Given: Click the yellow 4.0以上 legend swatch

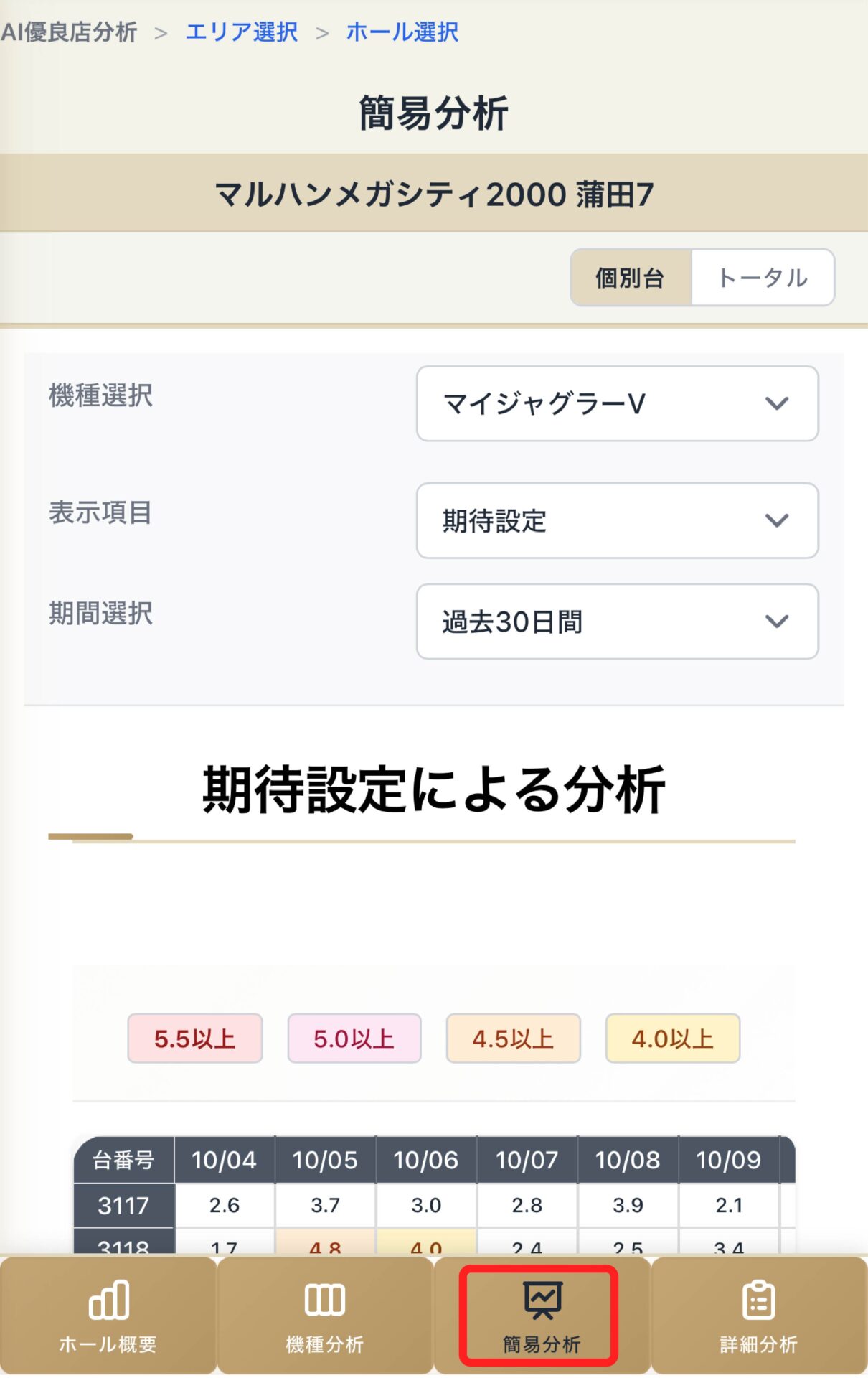Looking at the screenshot, I should point(672,1039).
